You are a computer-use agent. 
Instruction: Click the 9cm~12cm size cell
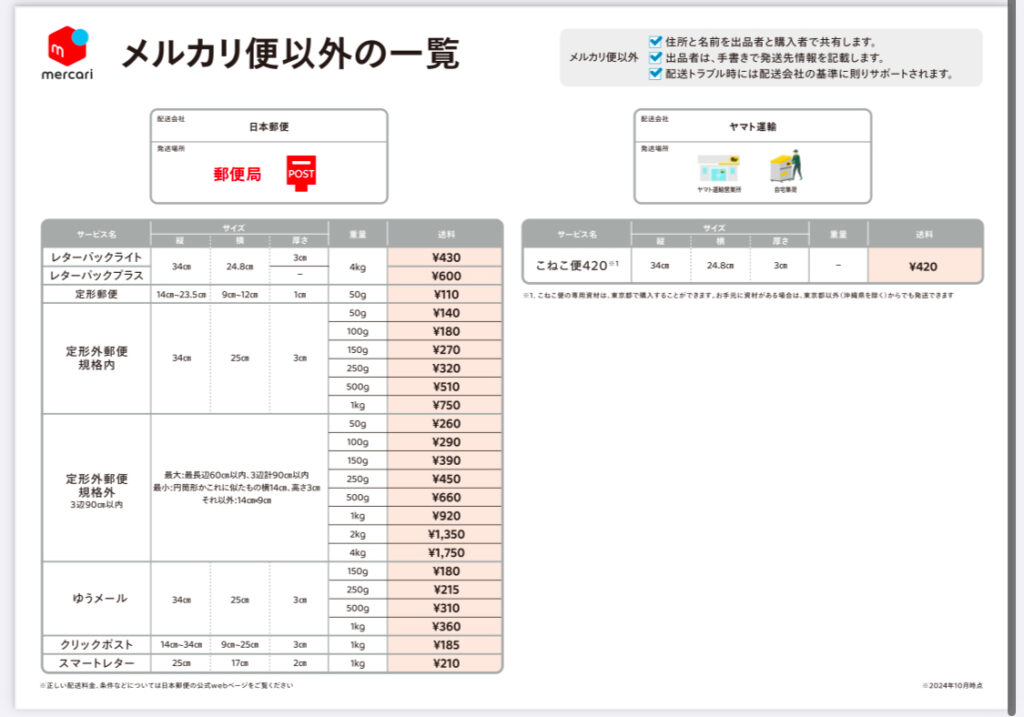pyautogui.click(x=240, y=294)
